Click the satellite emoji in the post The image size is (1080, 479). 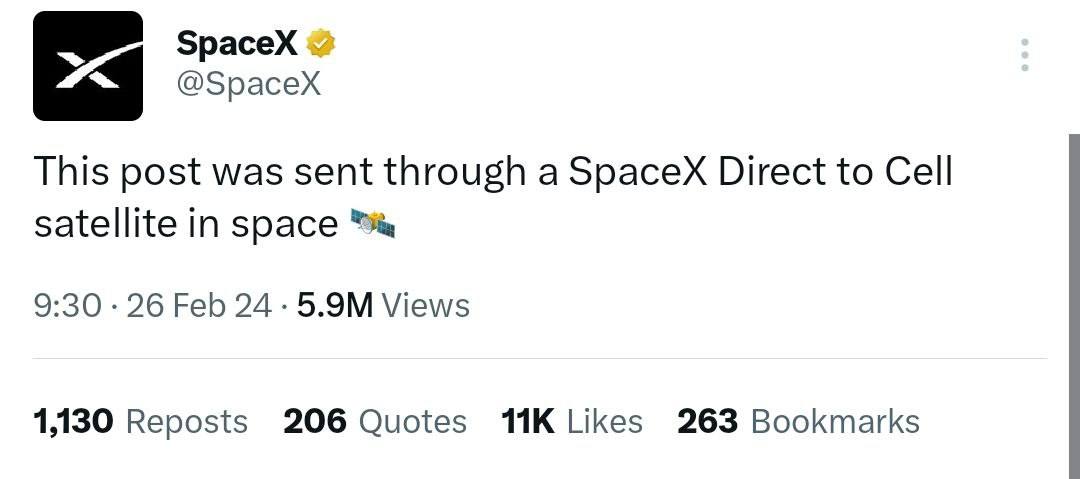(x=374, y=225)
